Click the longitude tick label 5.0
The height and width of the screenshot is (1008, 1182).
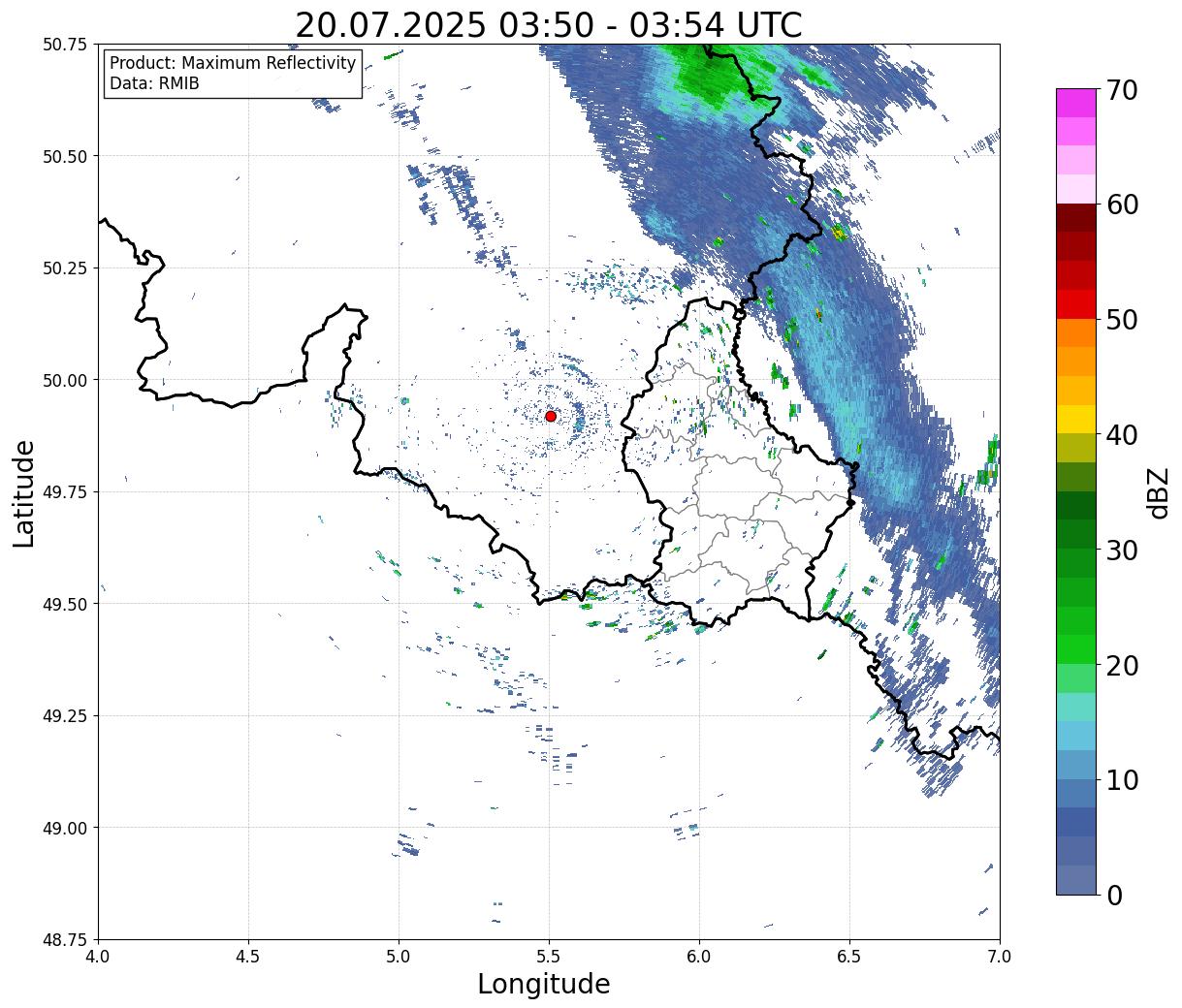click(399, 957)
